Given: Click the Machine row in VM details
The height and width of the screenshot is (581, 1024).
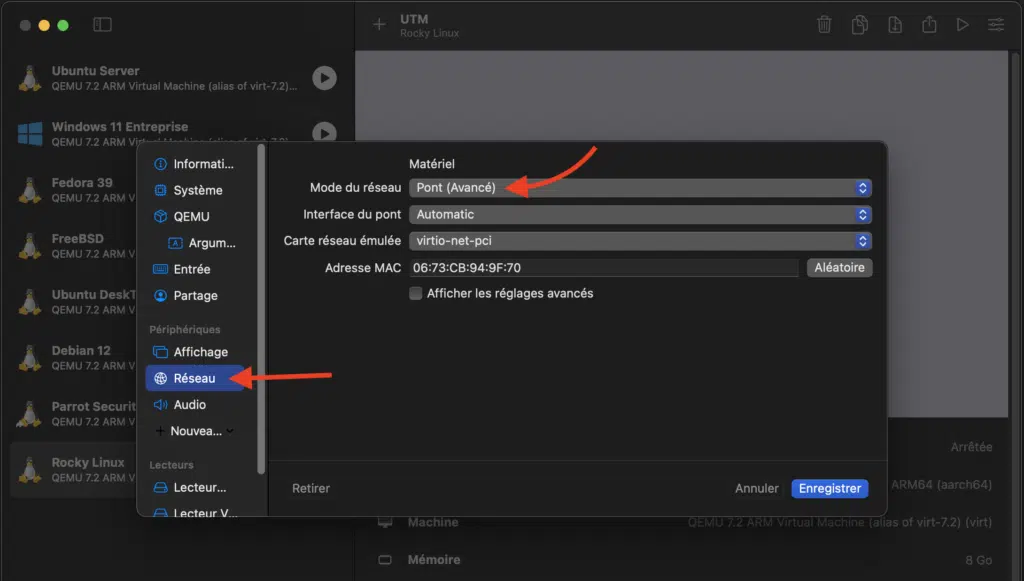Looking at the screenshot, I should 684,522.
